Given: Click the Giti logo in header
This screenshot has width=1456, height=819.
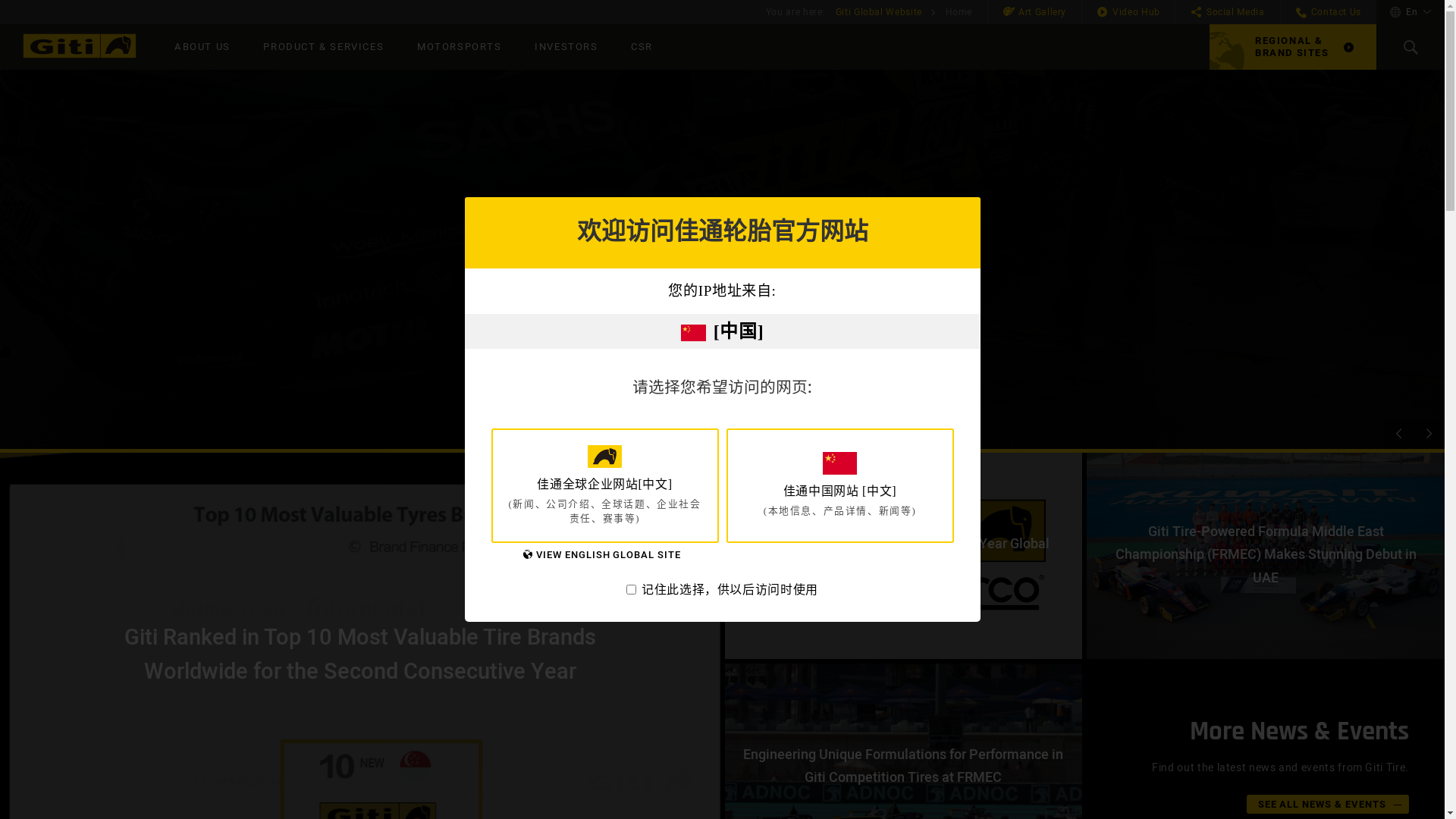Looking at the screenshot, I should (x=80, y=46).
